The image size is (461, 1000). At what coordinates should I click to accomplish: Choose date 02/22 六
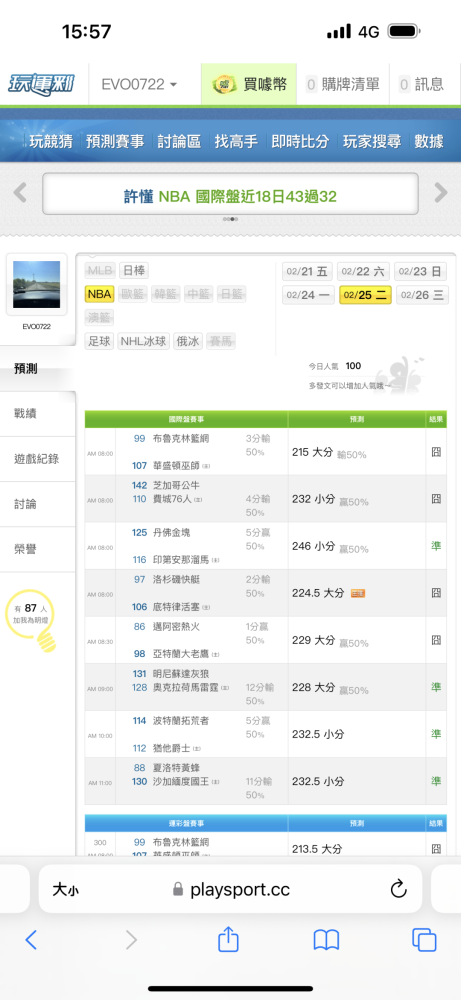[364, 272]
